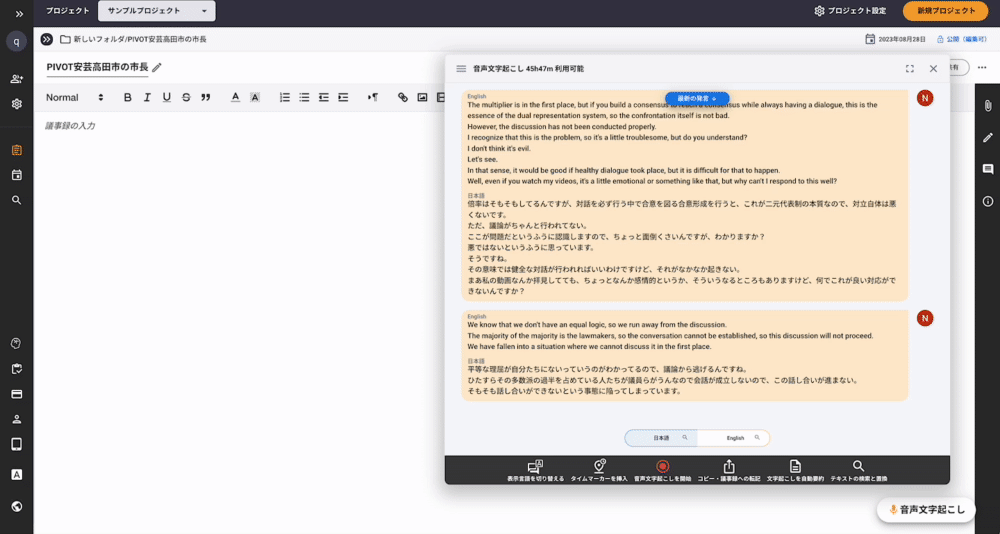Screen dimensions: 1000x534
Task: Open the サンプルプロジェクト project dropdown
Action: pos(156,11)
